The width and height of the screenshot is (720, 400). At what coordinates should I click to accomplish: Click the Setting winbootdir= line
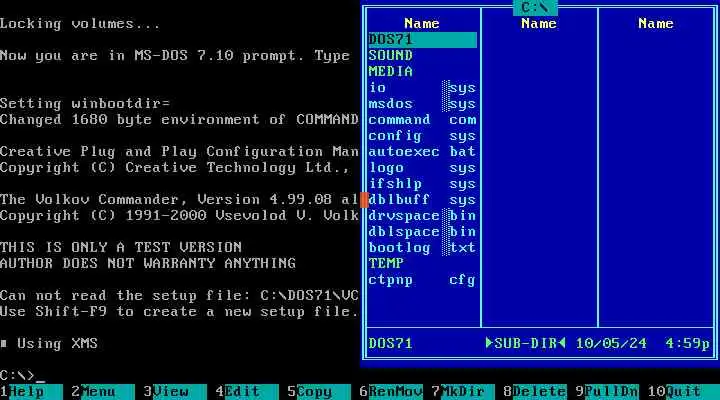click(x=85, y=104)
